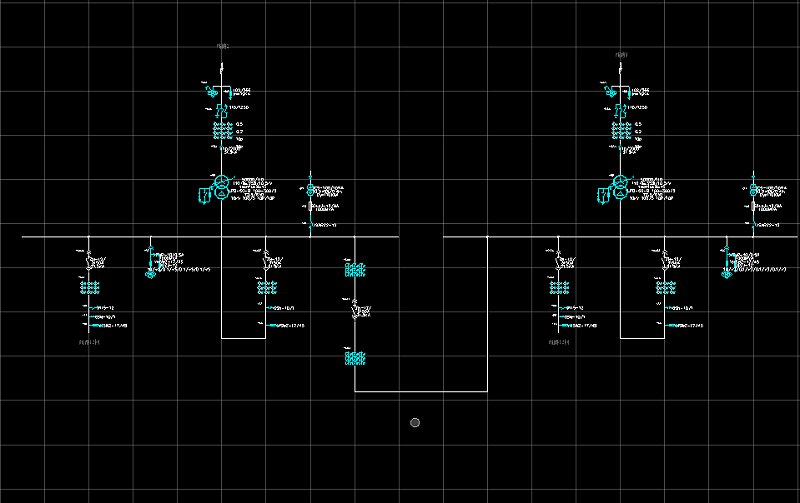The image size is (800, 503).
Task: Select CT group under left transformer low-side breaker
Action: (x=267, y=287)
